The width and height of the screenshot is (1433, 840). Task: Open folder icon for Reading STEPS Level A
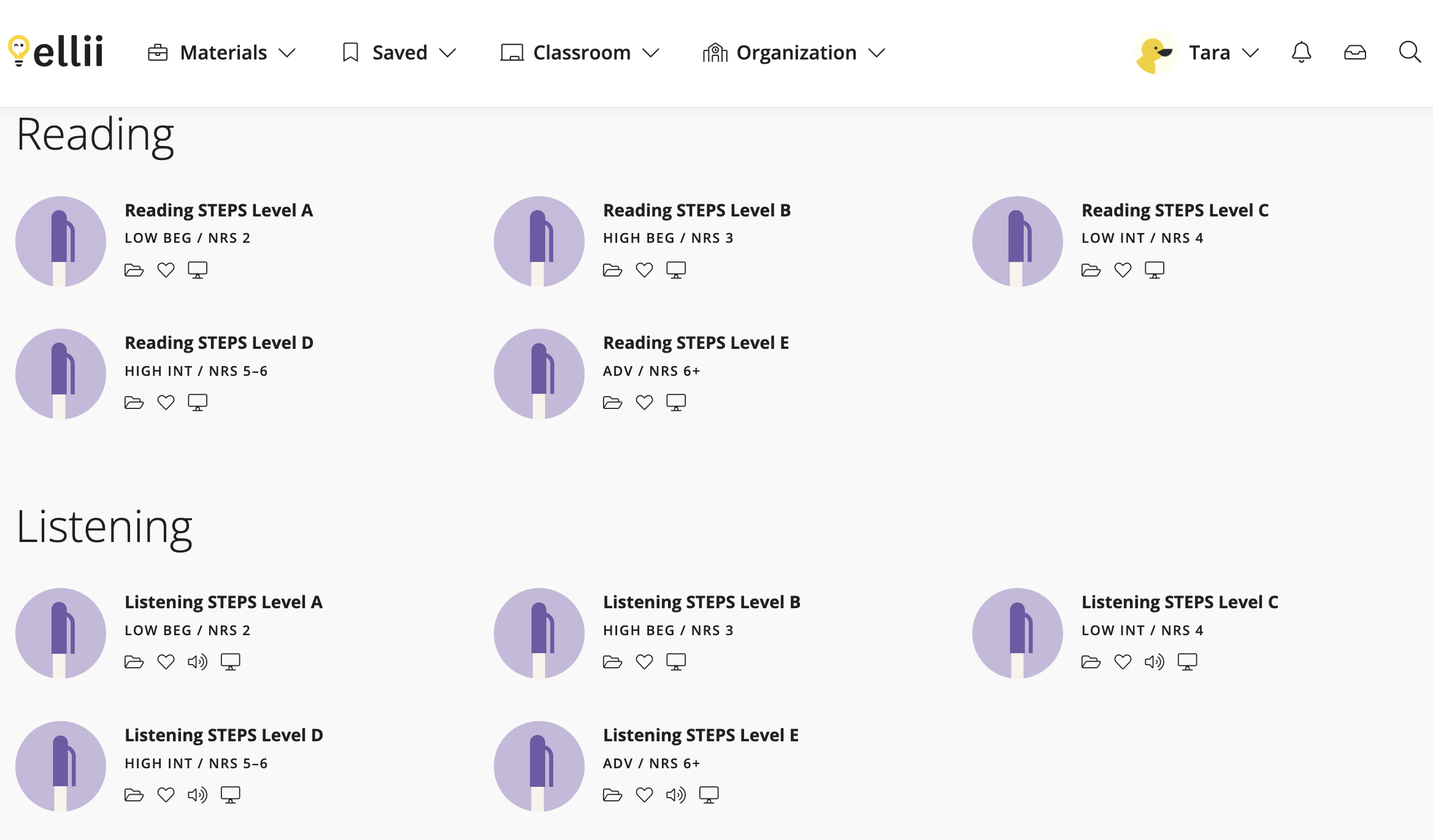pos(134,270)
